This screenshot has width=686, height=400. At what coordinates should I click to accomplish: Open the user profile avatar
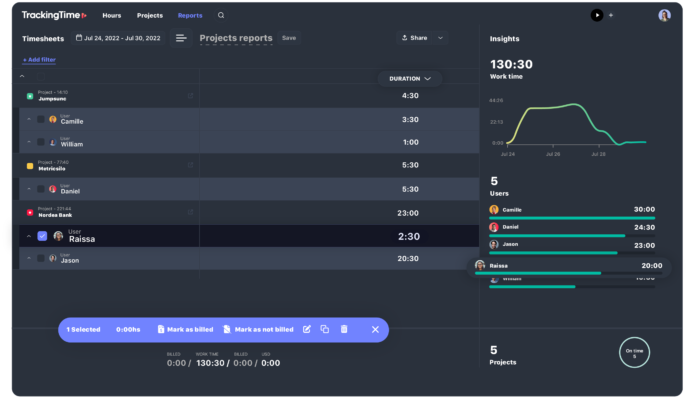click(664, 15)
